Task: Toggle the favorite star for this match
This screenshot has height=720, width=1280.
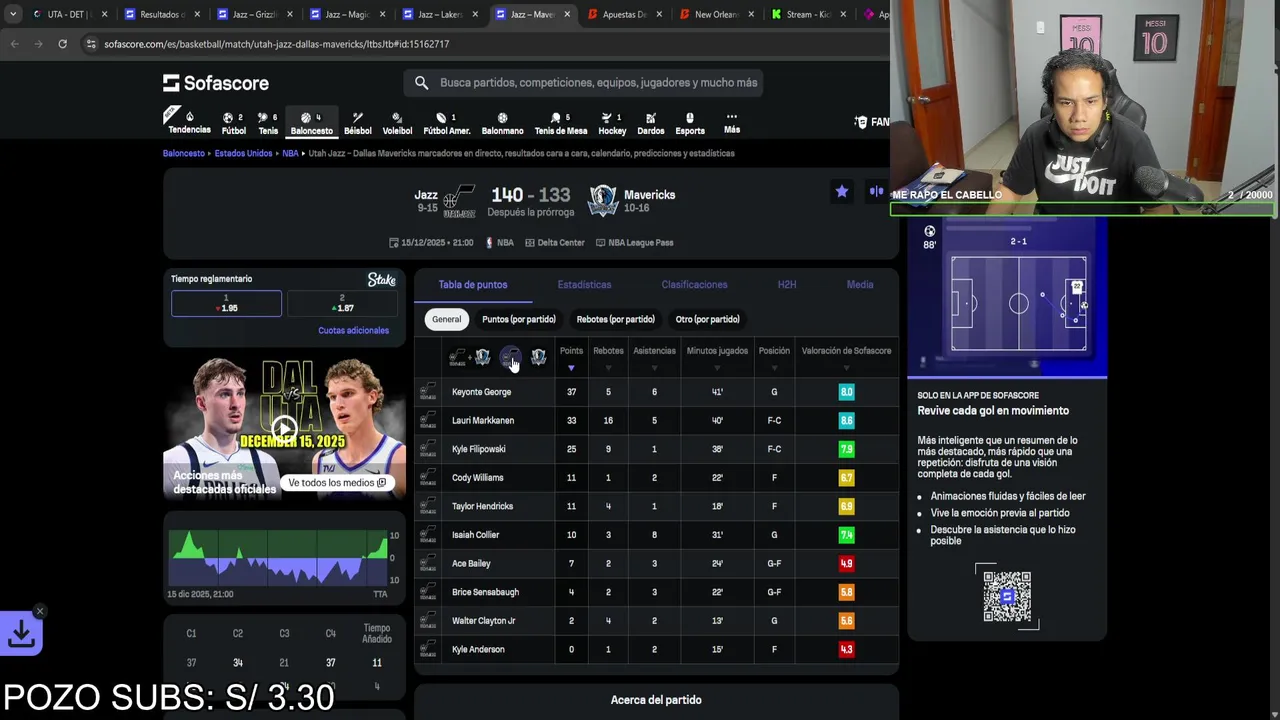Action: coord(842,191)
